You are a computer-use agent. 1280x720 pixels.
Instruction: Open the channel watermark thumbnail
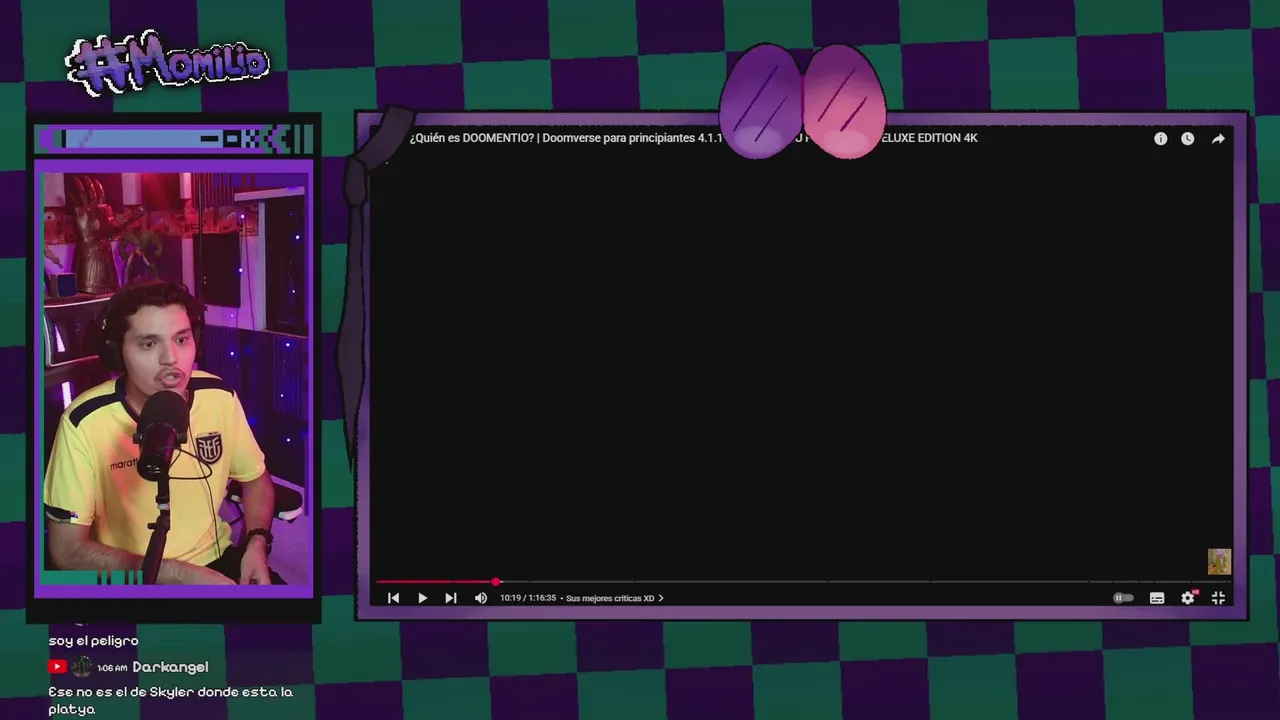click(x=1218, y=561)
